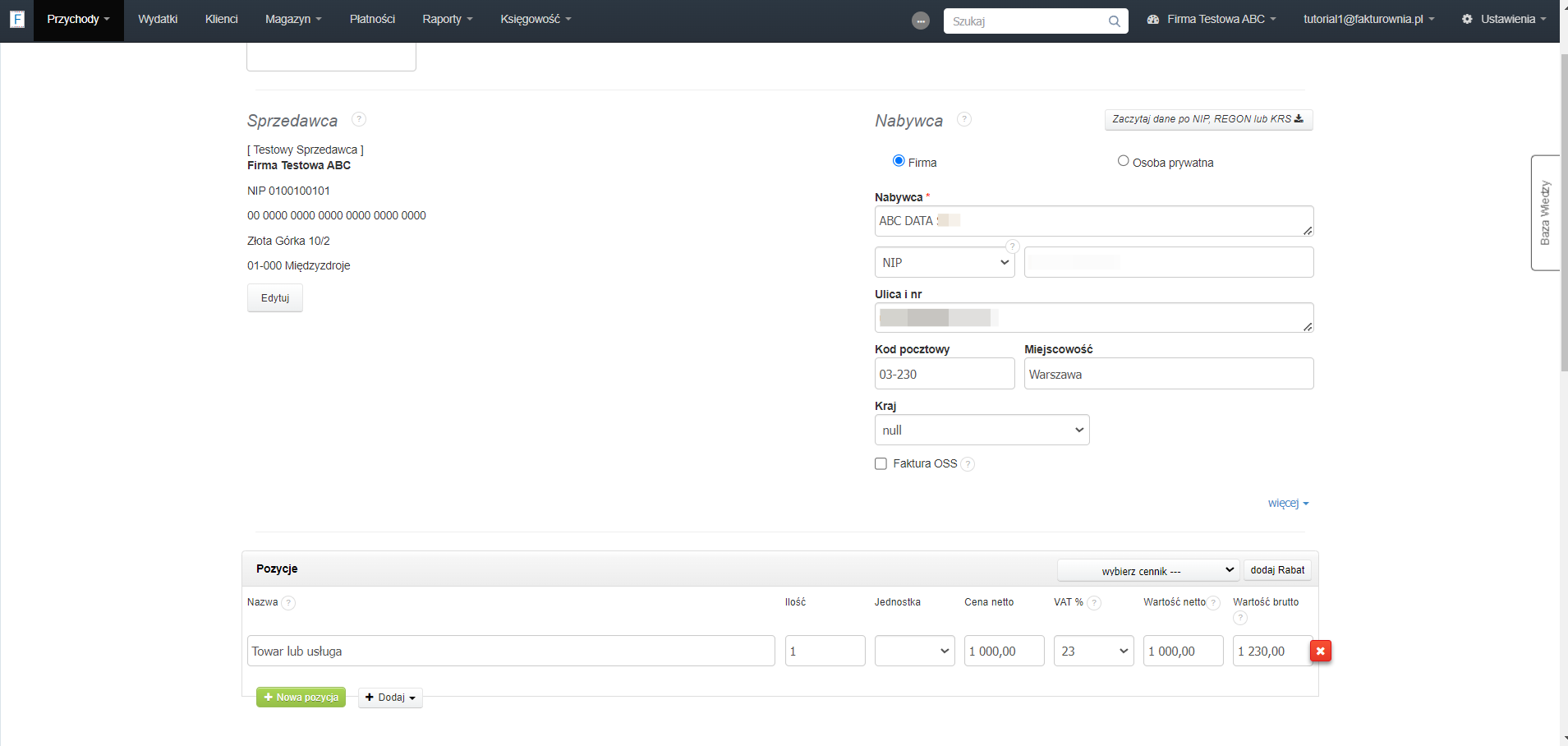Click the green Nowa pozycja button
The height and width of the screenshot is (746, 1568).
coord(301,698)
